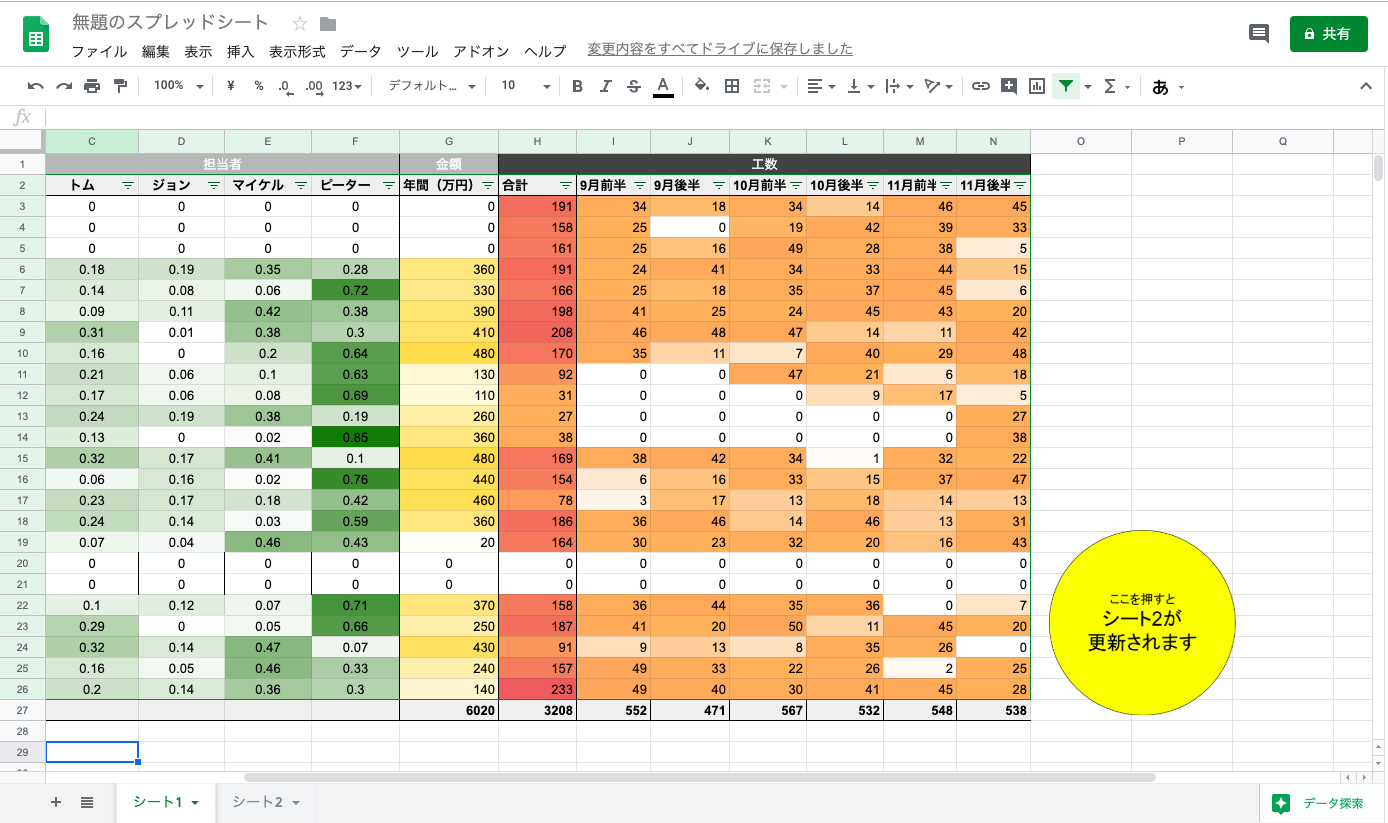Click the Redo arrow icon
1388x823 pixels.
[x=64, y=86]
